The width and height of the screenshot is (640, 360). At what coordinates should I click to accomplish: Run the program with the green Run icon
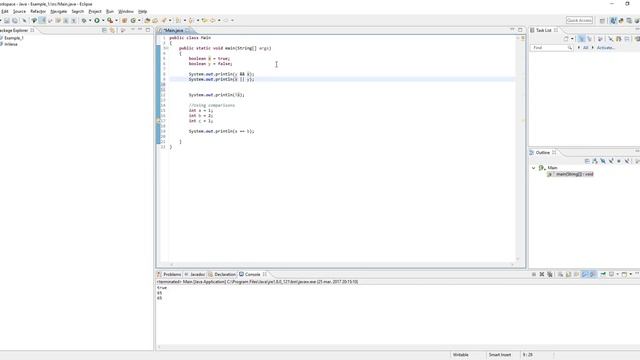(x=97, y=20)
